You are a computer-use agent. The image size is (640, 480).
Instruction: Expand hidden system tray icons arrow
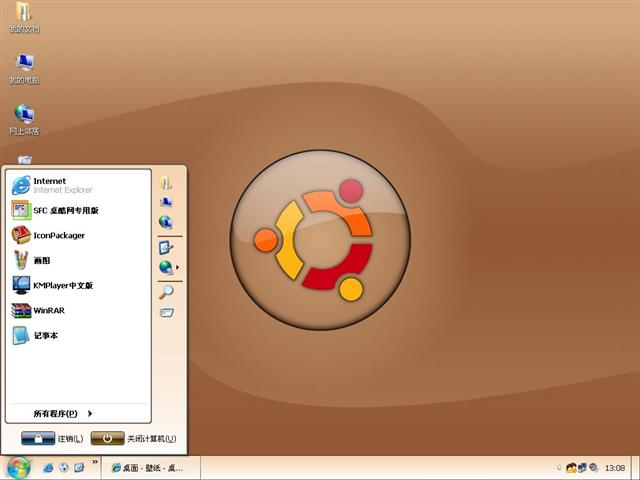[559, 468]
